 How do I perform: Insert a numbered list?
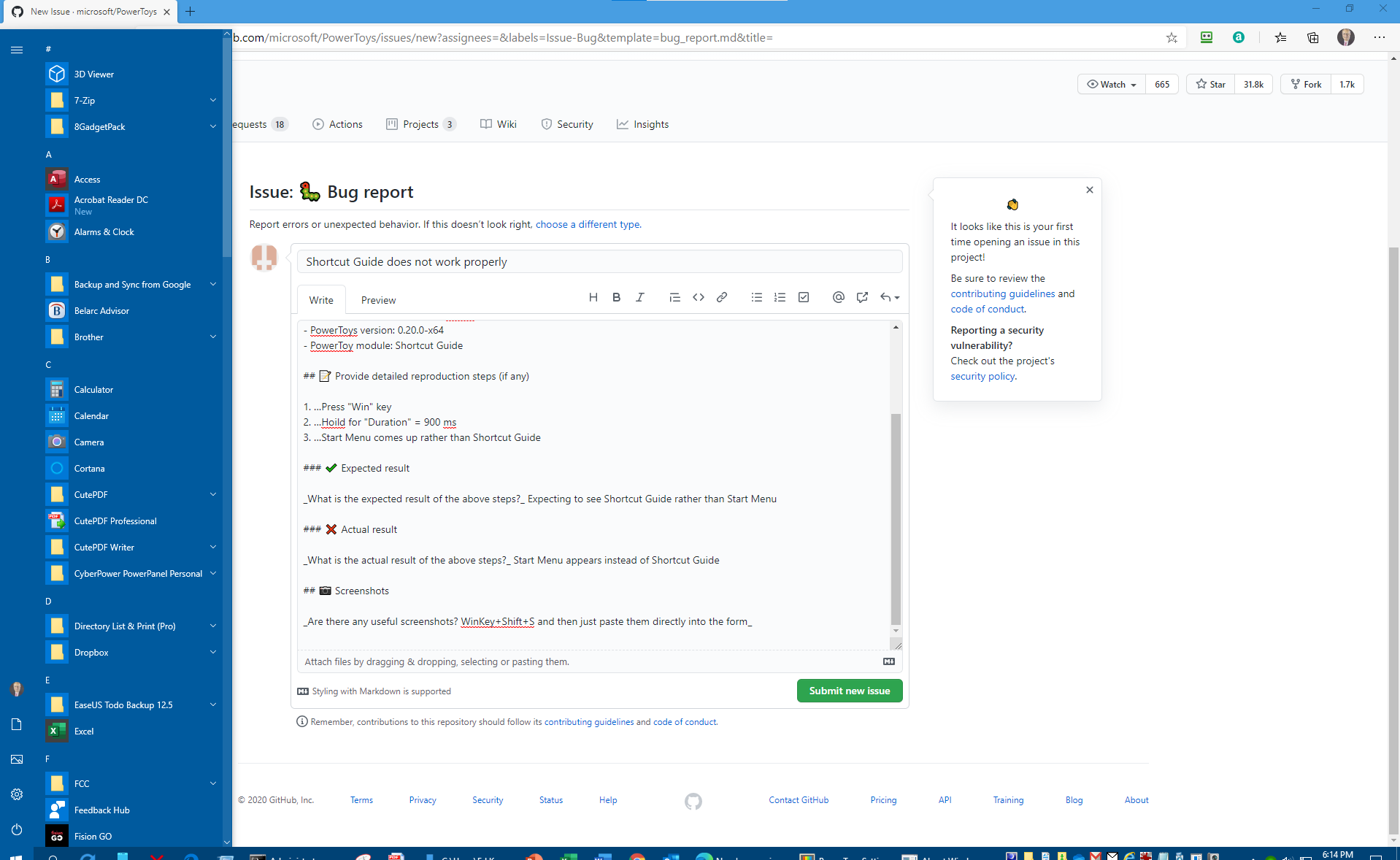(x=780, y=297)
